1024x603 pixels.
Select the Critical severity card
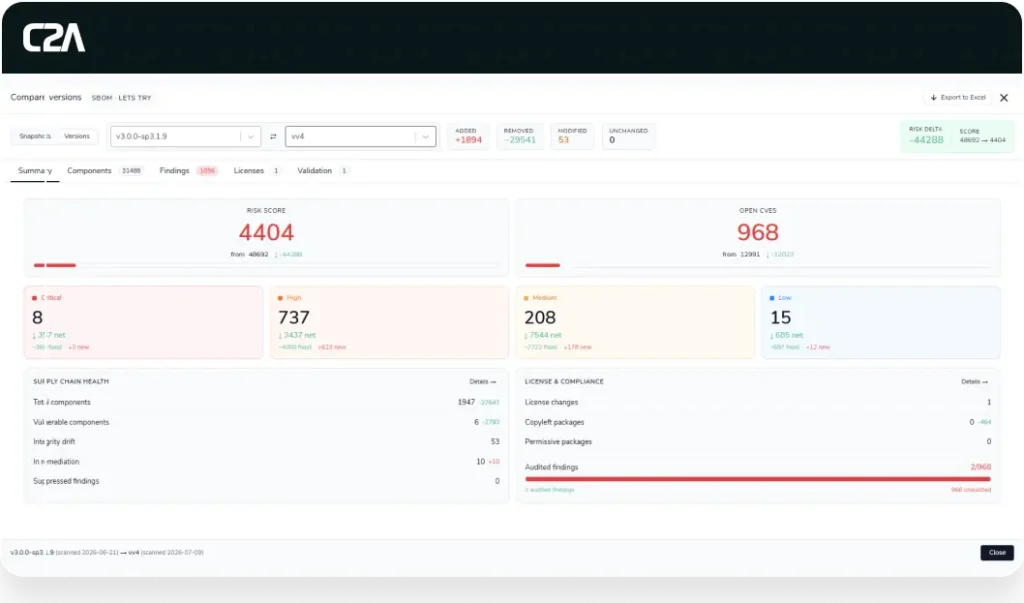[x=144, y=322]
